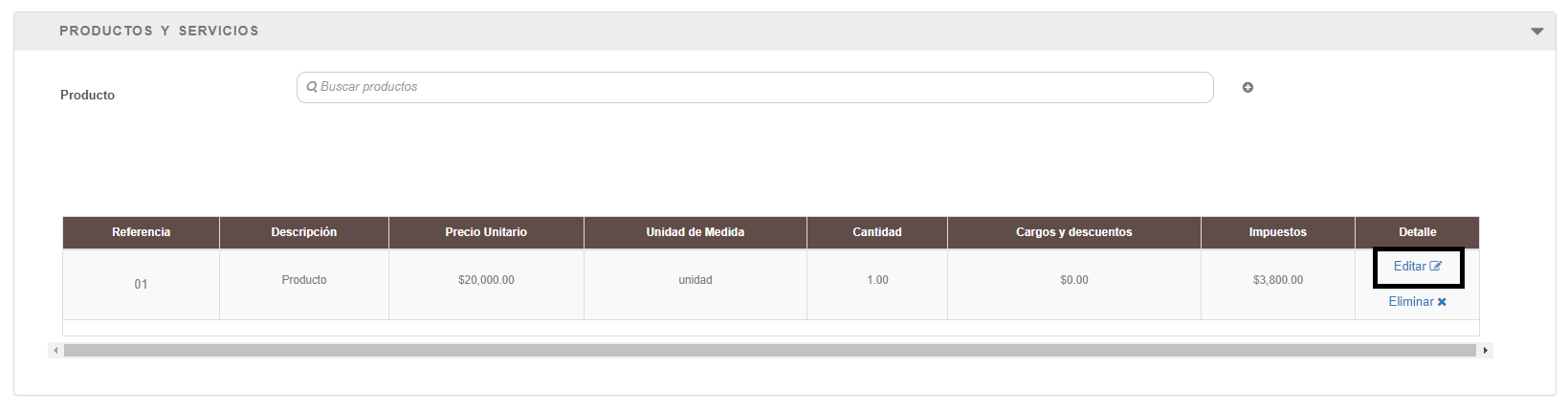The image size is (1568, 411).
Task: Focus the Buscar productos search field
Action: pos(755,87)
